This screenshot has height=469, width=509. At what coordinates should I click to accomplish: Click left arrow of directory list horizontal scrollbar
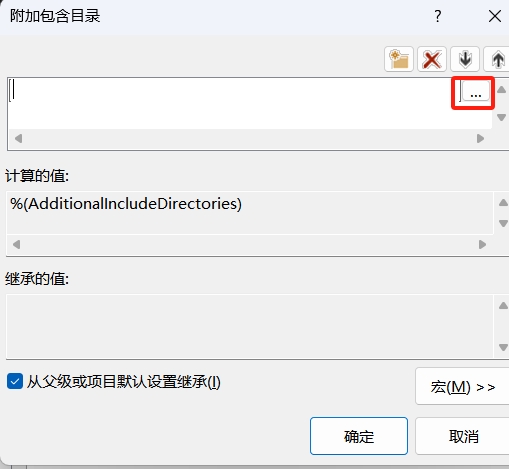(18, 138)
